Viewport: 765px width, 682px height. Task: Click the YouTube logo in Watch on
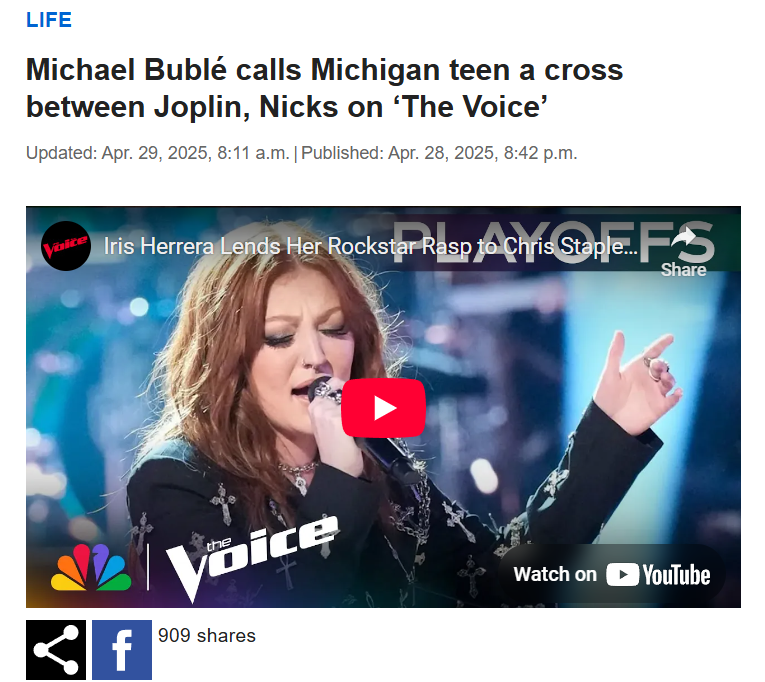[x=658, y=575]
